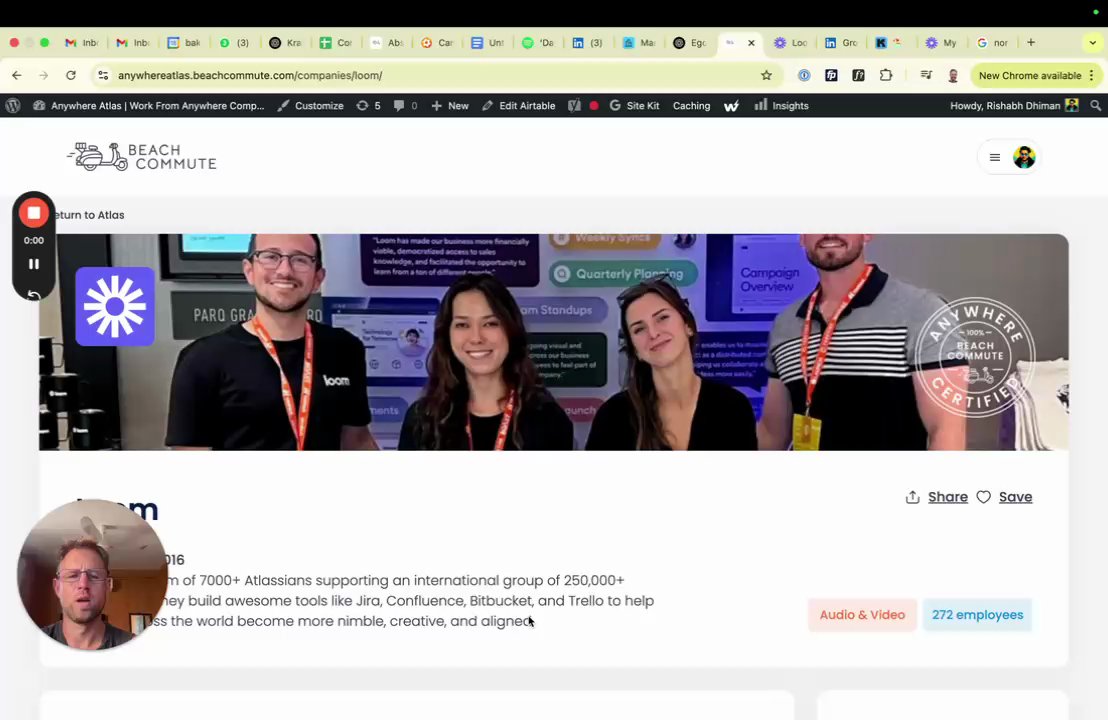
Task: Click the share upload icon
Action: coord(912,497)
